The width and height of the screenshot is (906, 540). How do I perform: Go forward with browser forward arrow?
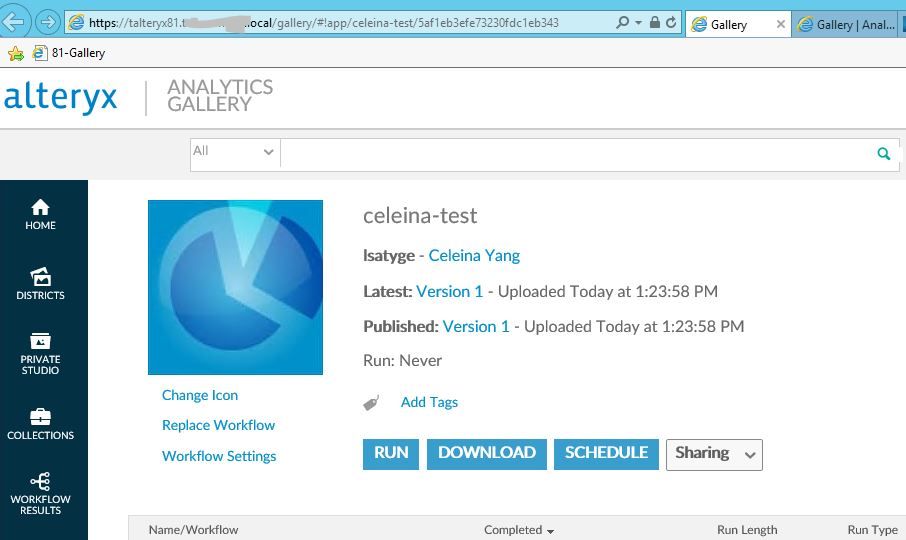[x=47, y=23]
